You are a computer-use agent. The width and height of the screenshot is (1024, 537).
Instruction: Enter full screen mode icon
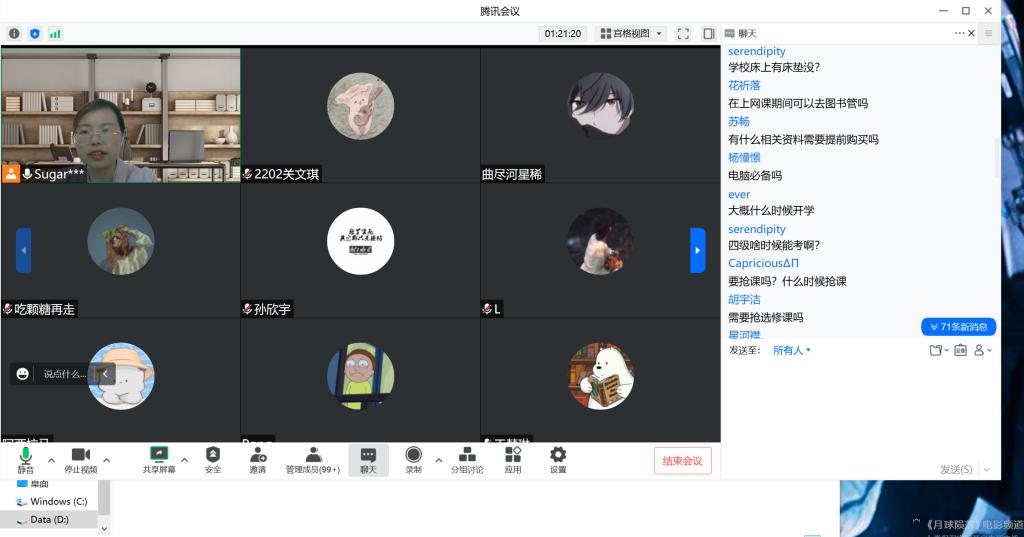click(x=683, y=33)
